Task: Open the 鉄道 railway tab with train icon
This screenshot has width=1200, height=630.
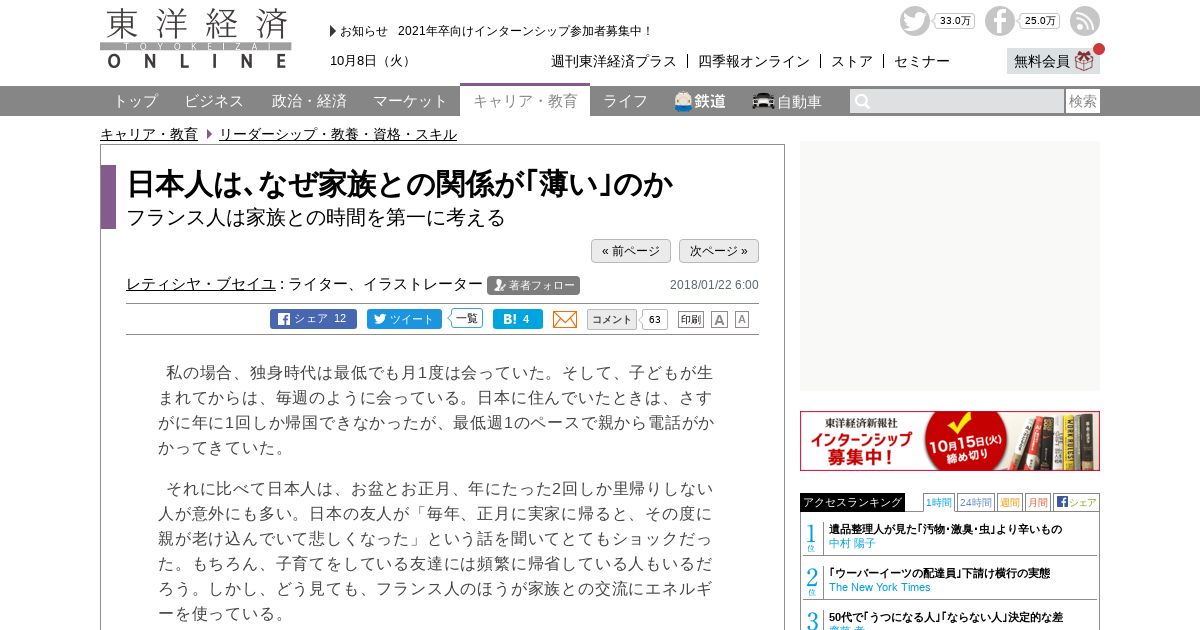Action: [700, 101]
